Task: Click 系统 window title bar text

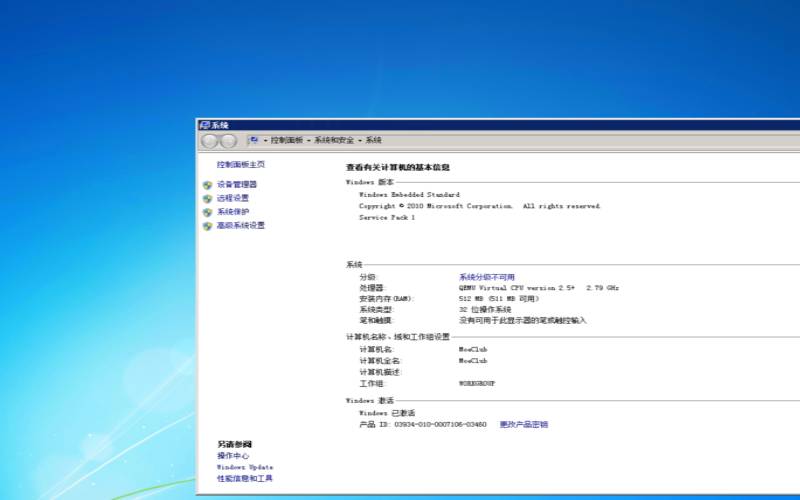Action: (220, 125)
